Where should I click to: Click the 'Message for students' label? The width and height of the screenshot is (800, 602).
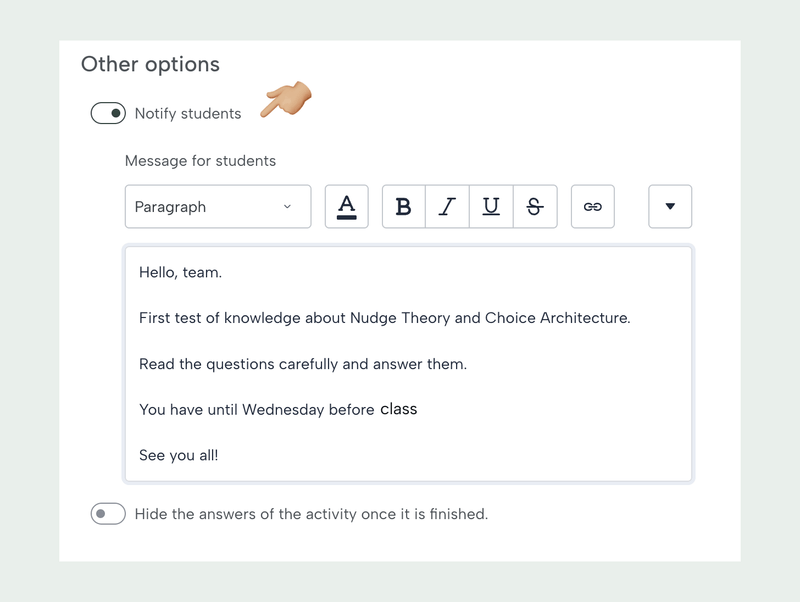tap(200, 160)
